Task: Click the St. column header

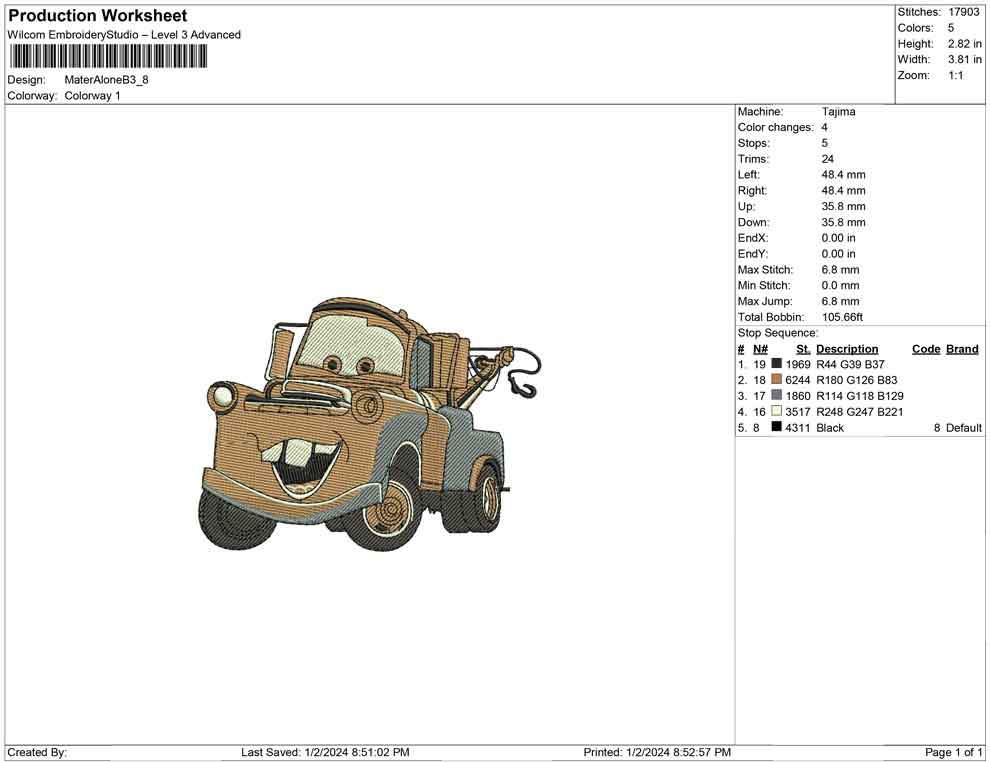Action: click(803, 349)
